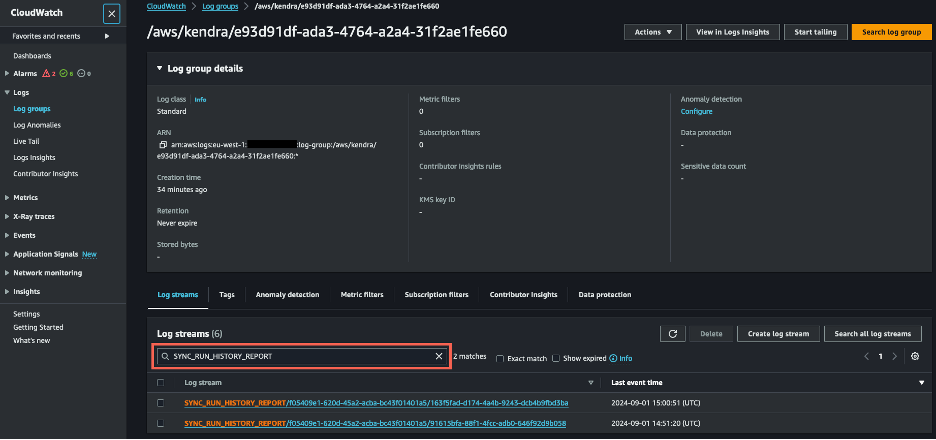Clear the log stream search text

[439, 356]
